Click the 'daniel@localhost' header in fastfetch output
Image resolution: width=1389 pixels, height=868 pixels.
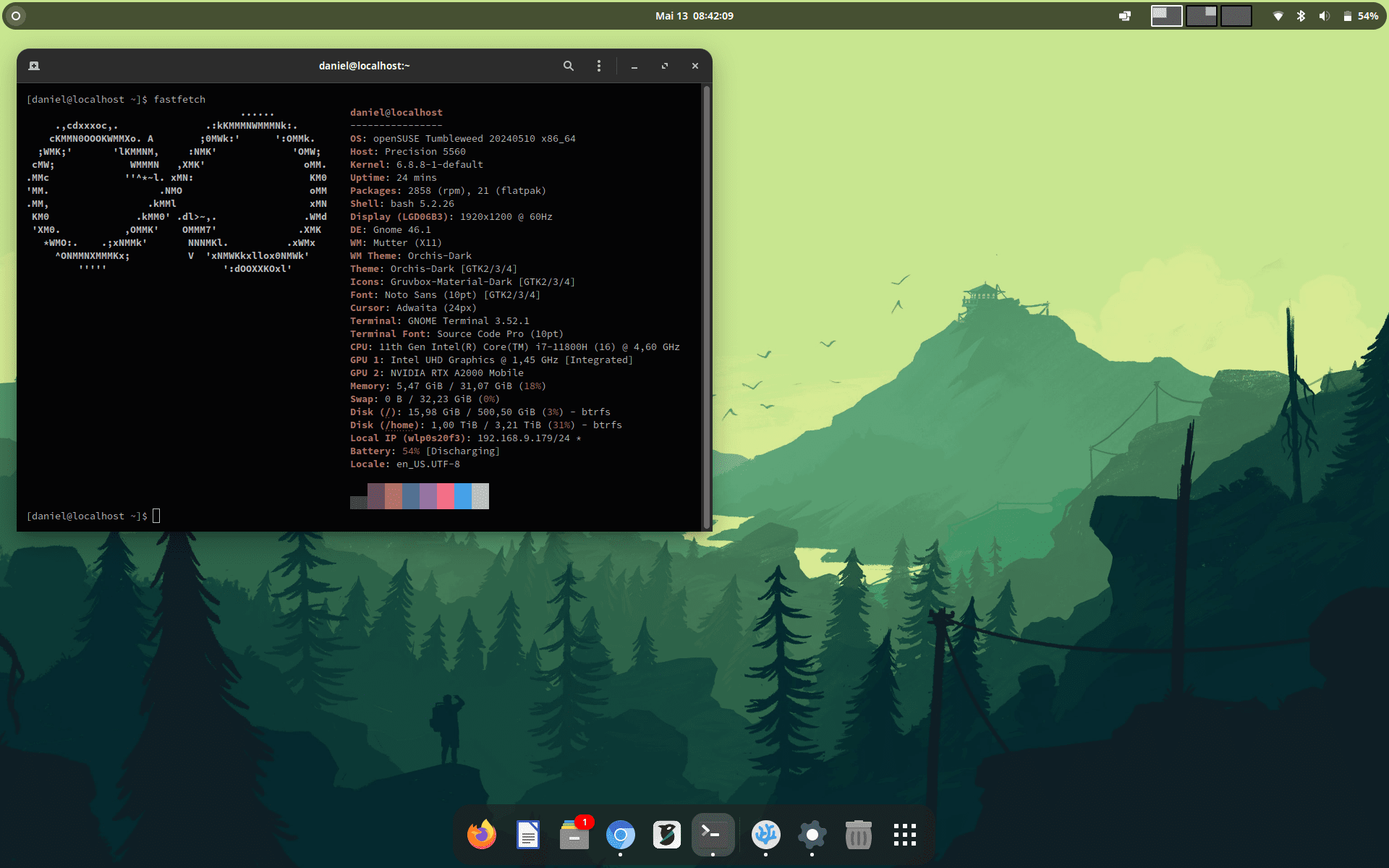pyautogui.click(x=396, y=112)
